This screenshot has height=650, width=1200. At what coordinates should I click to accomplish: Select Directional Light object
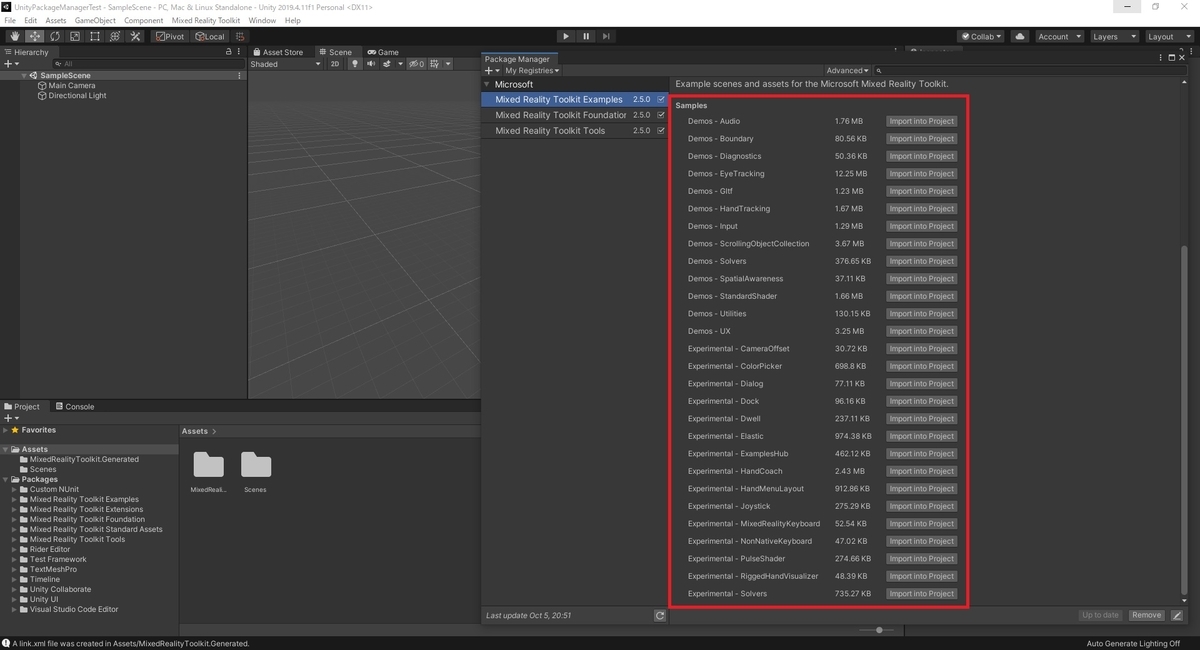[77, 96]
